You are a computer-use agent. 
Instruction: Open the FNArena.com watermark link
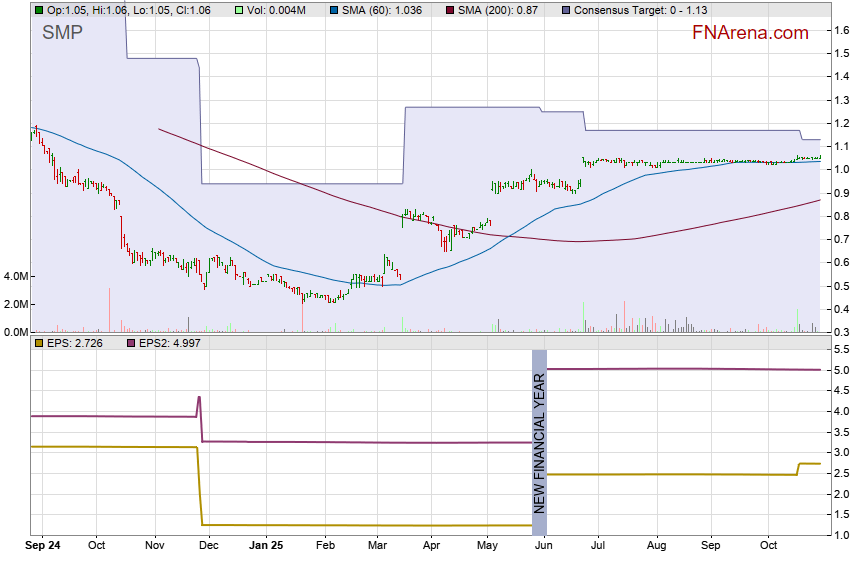[749, 33]
